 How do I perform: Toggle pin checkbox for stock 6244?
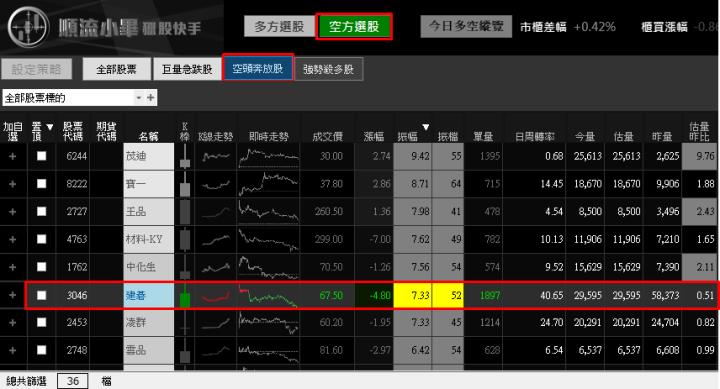point(41,156)
